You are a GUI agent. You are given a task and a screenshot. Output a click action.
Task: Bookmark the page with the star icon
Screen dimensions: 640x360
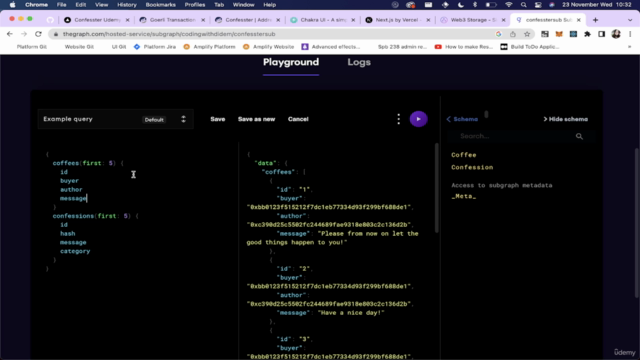[x=527, y=34]
